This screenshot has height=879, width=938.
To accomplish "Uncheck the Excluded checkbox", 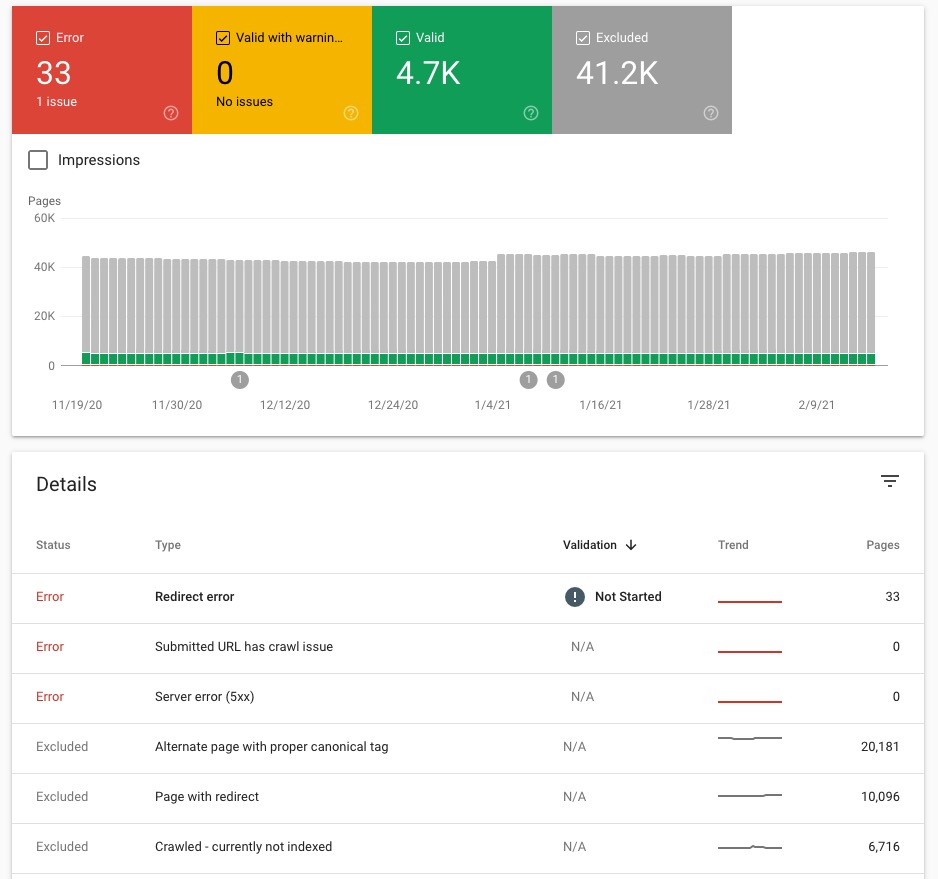I will click(583, 38).
